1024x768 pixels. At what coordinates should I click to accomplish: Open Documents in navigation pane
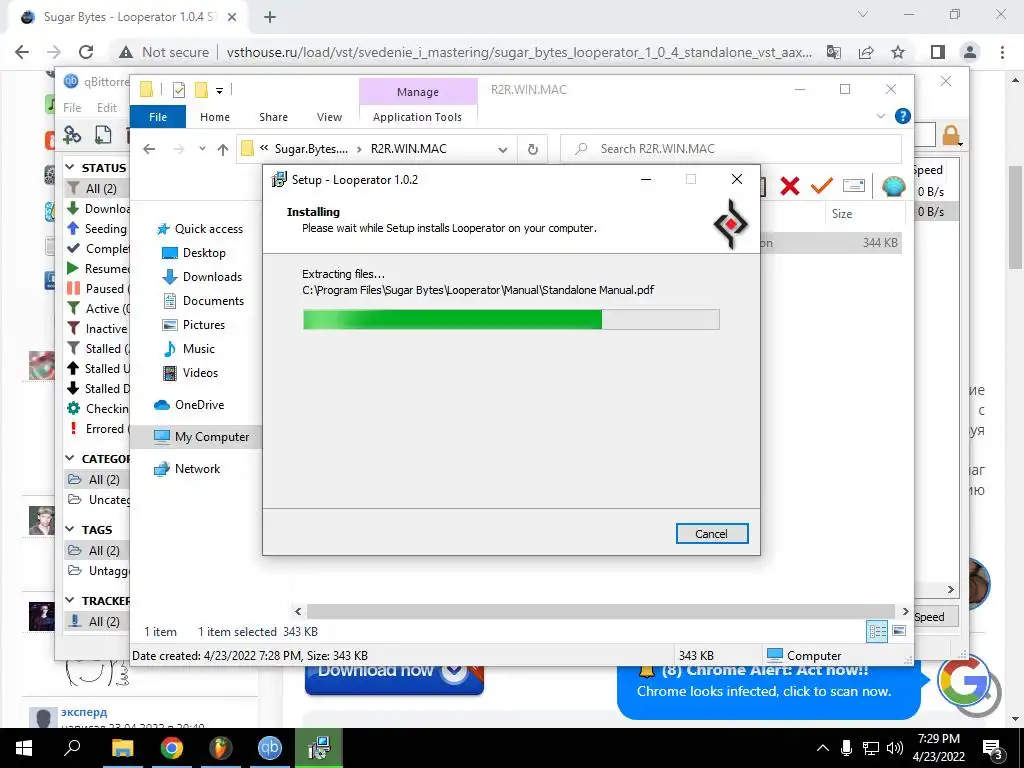[203, 301]
